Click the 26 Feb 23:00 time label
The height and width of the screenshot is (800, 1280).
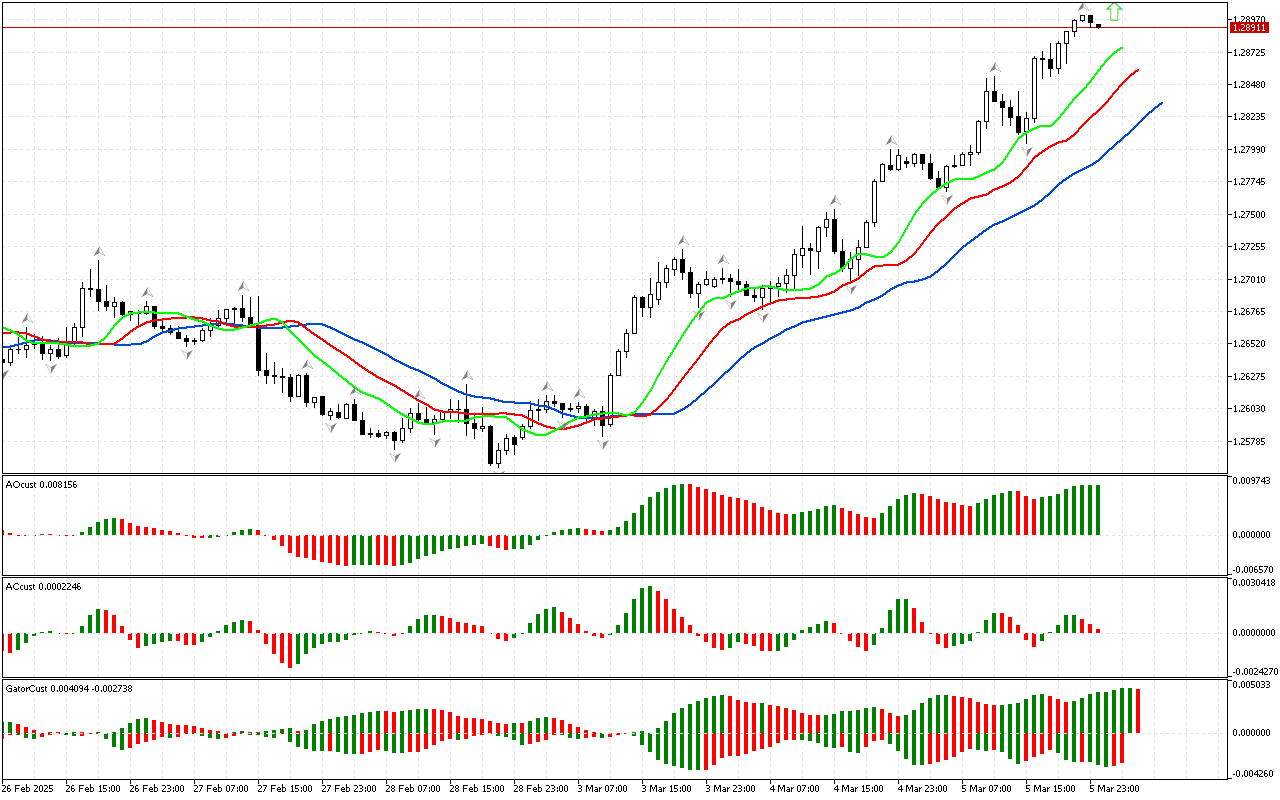(x=156, y=789)
